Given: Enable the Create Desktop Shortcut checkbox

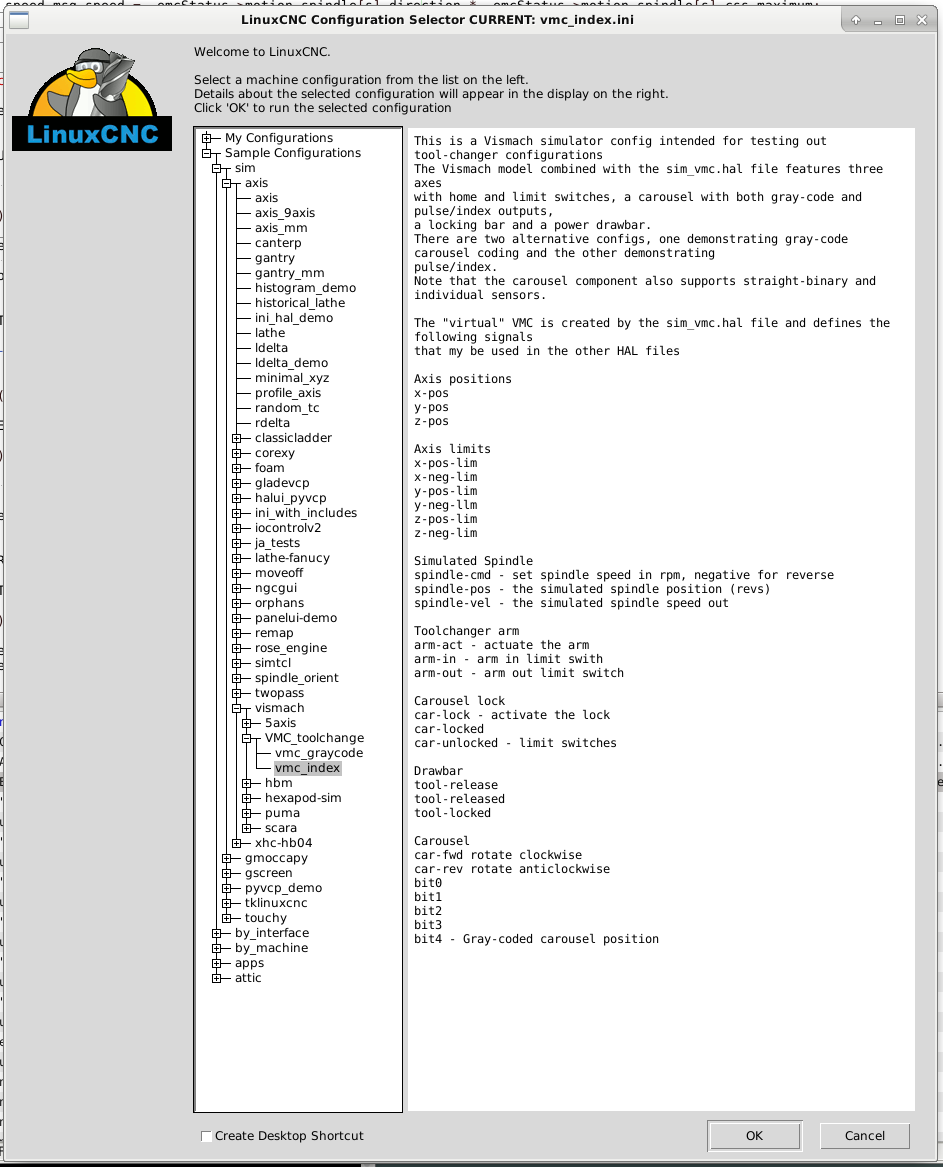Looking at the screenshot, I should coord(206,1136).
